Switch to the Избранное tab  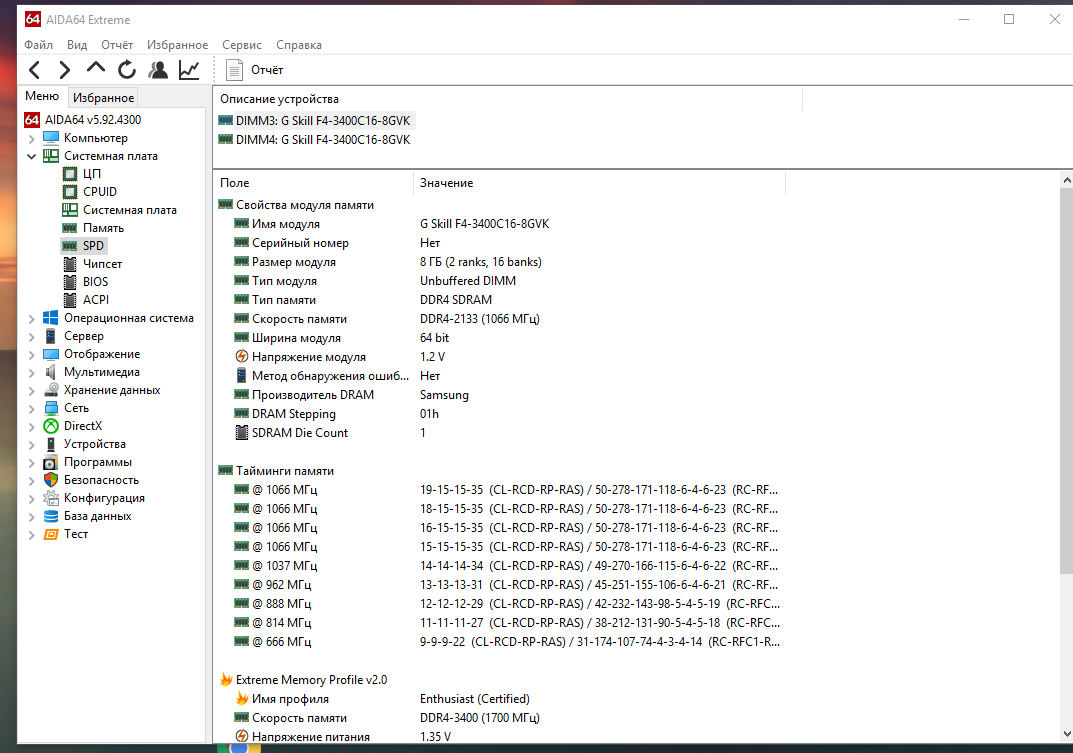pos(103,98)
